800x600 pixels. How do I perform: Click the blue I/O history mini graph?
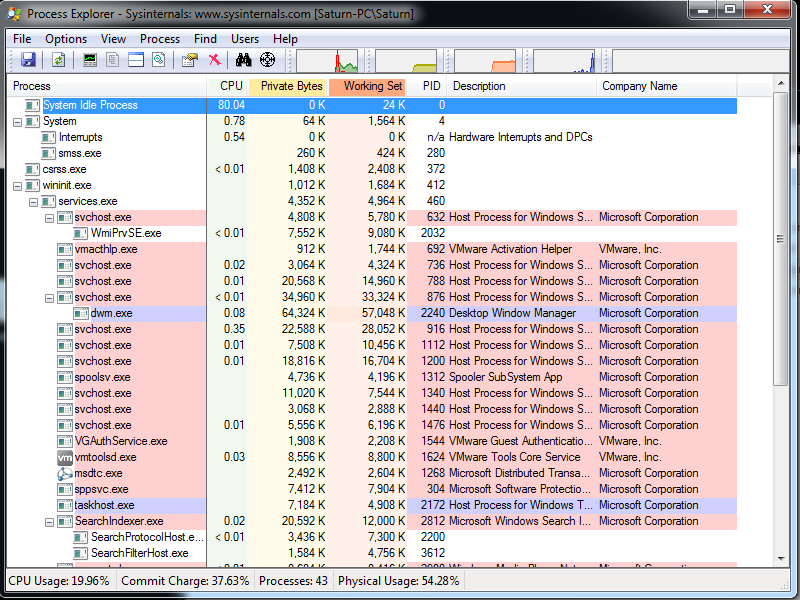564,61
